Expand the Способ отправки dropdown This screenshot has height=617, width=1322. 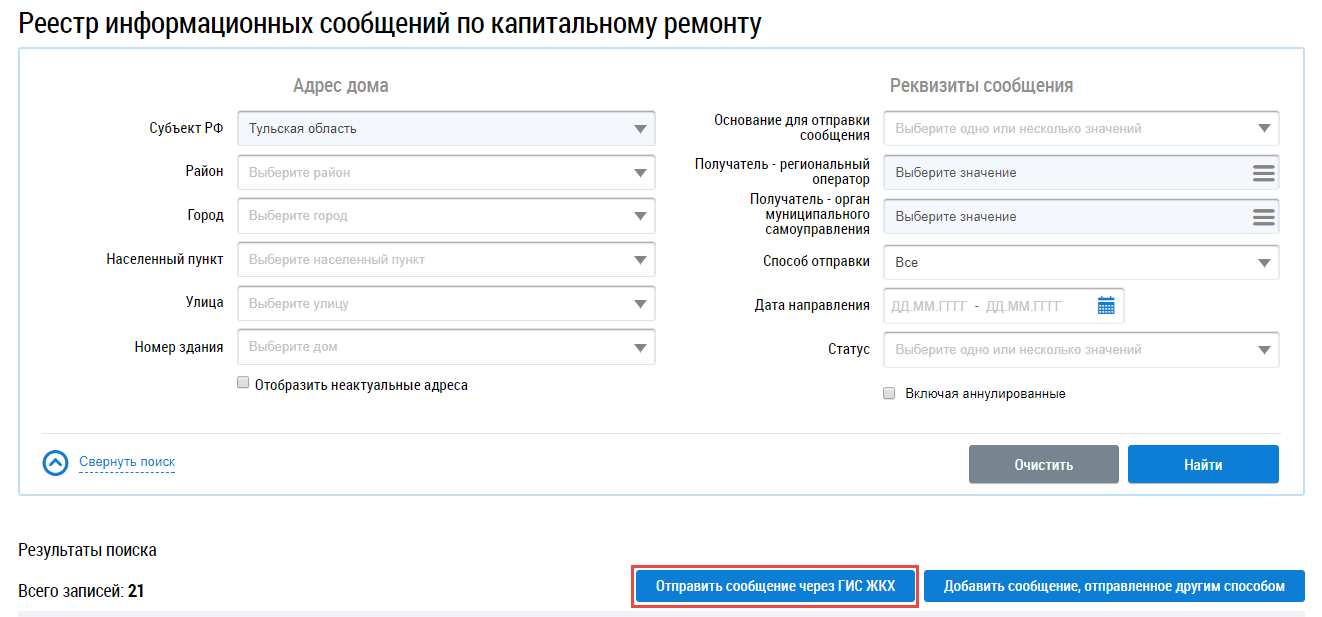click(1081, 262)
